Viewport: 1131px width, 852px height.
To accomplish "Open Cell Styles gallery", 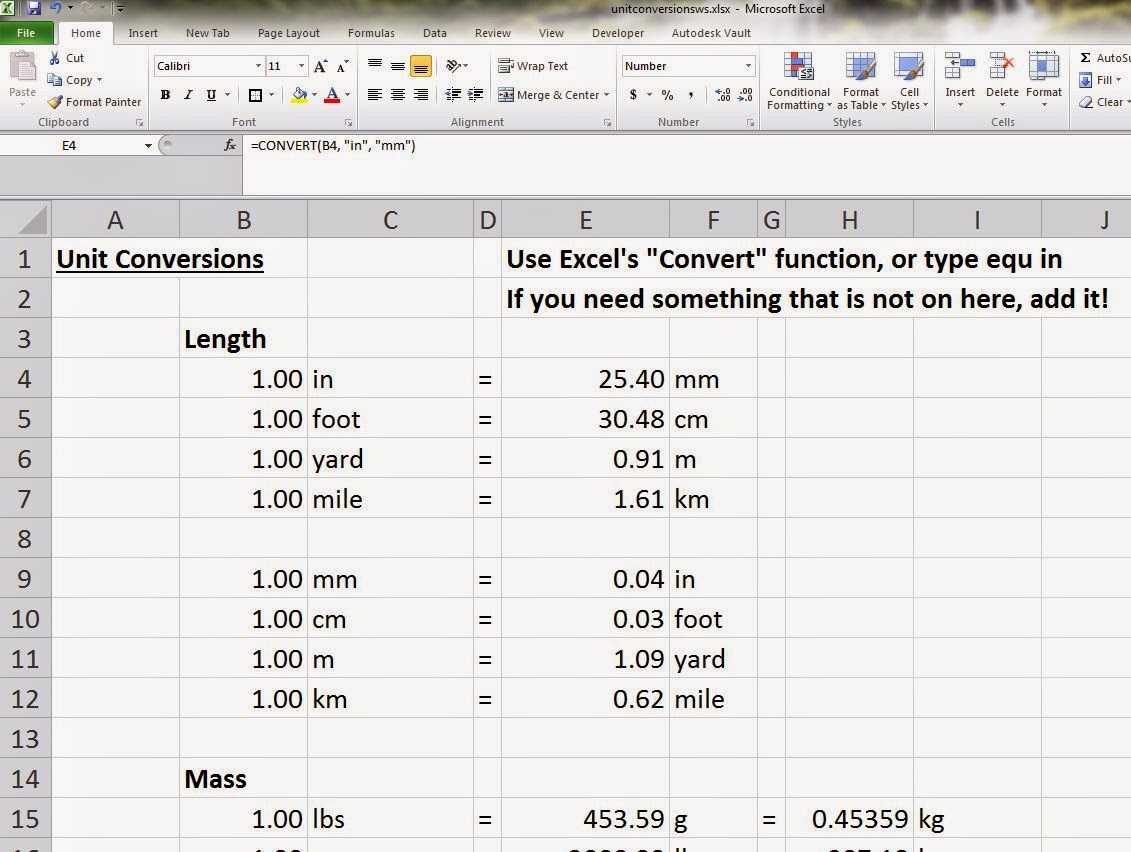I will coord(909,82).
